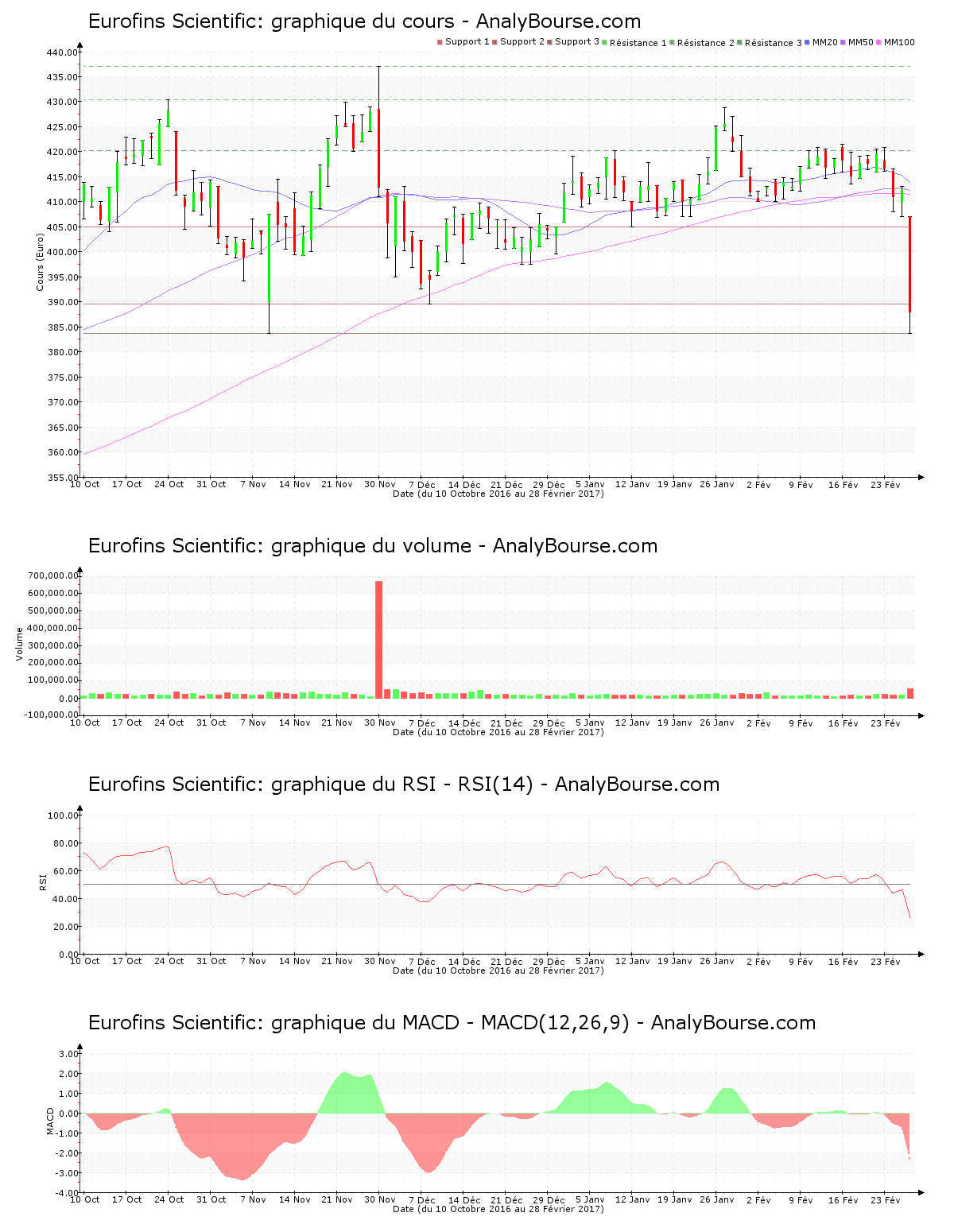Click the -4.00 MACD axis value
The height and width of the screenshot is (1232, 954).
(66, 1193)
